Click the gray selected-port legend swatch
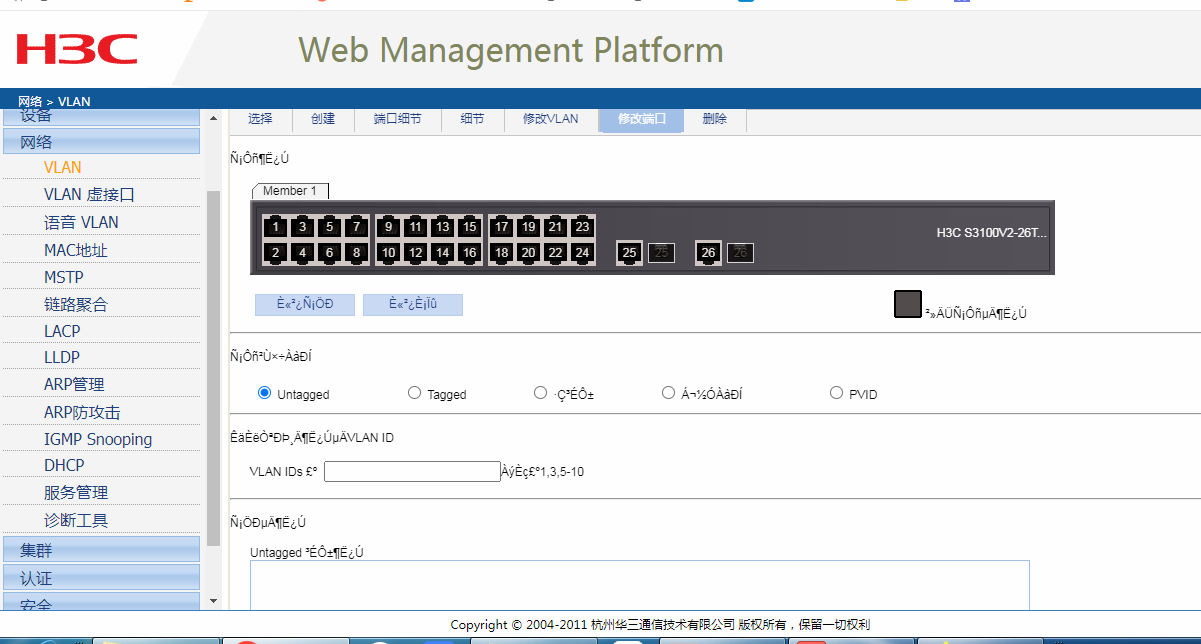Screen dimensions: 1201x644 click(x=907, y=304)
